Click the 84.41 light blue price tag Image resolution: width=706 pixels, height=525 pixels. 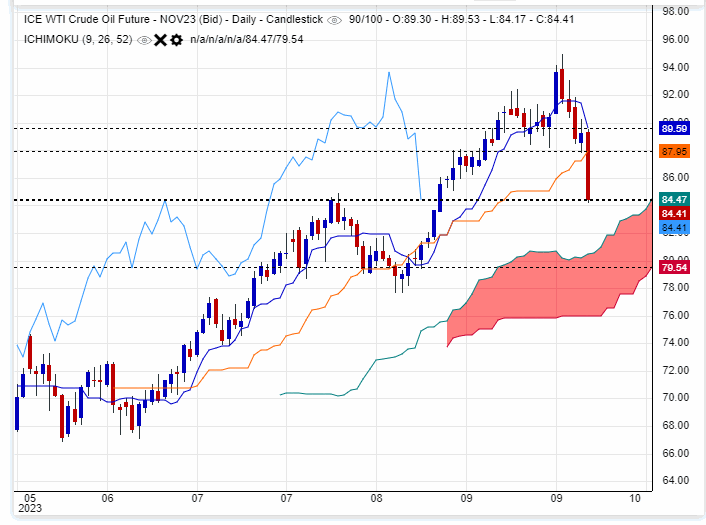tap(674, 227)
